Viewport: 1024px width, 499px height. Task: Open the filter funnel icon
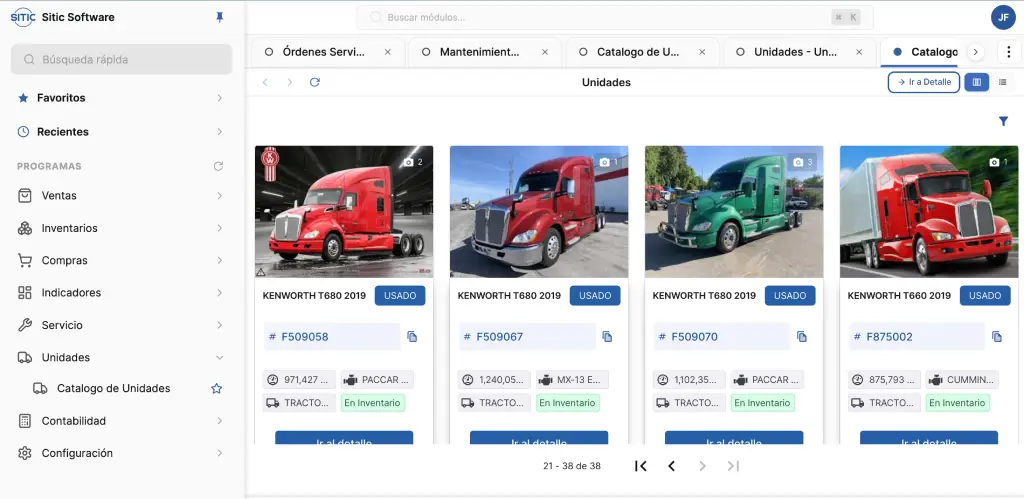coord(1003,121)
